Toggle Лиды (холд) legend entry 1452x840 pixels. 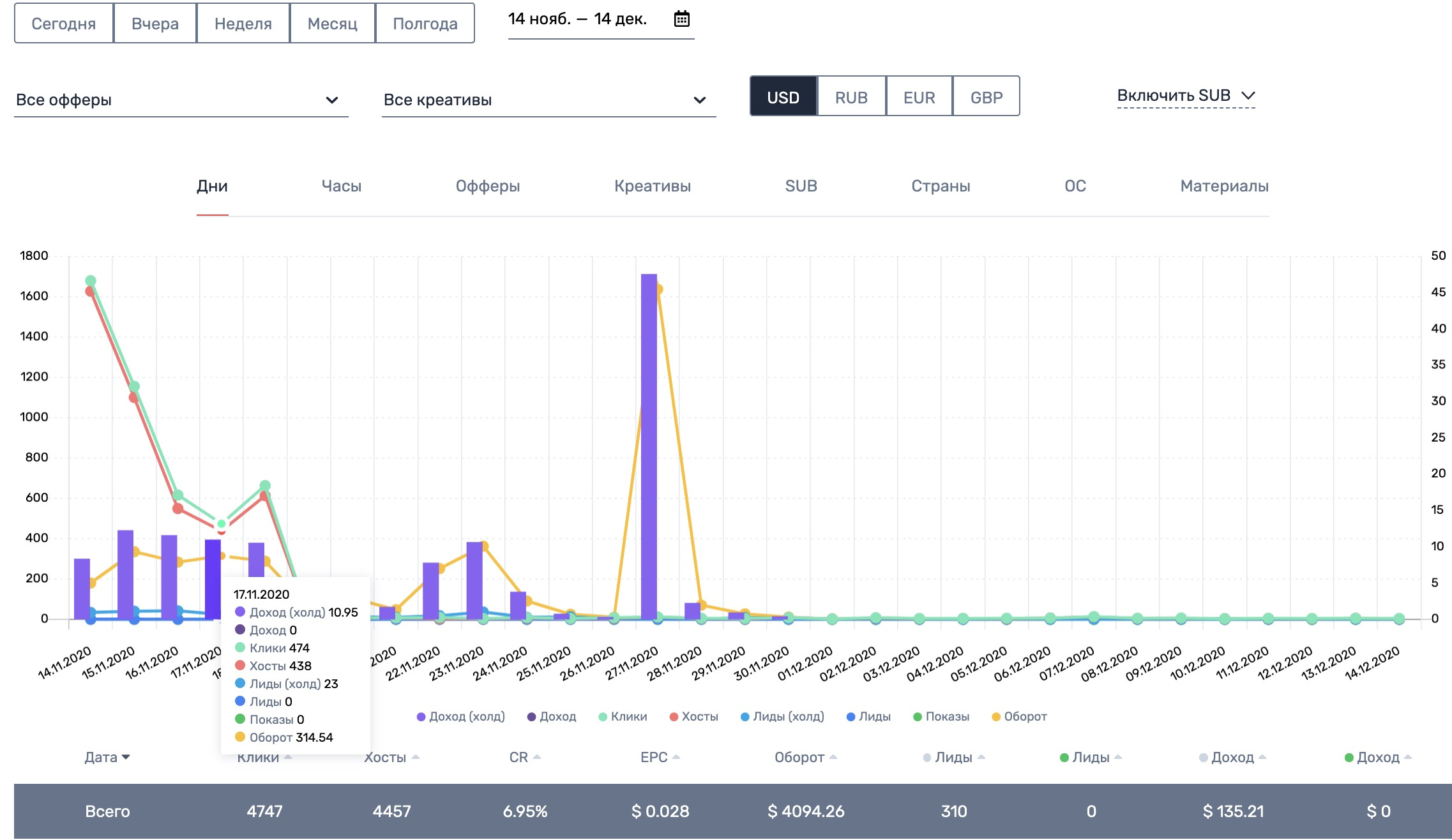coord(745,717)
